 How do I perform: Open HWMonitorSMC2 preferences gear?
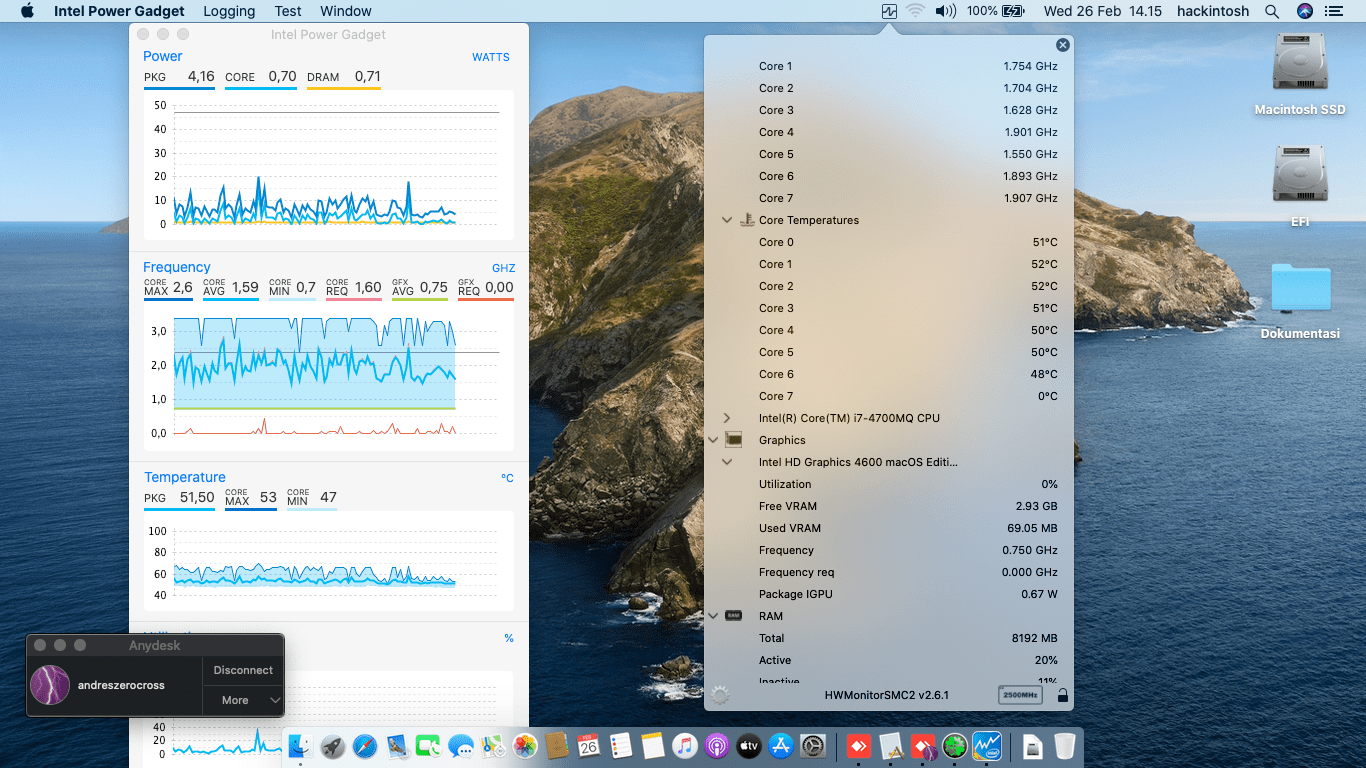(719, 695)
